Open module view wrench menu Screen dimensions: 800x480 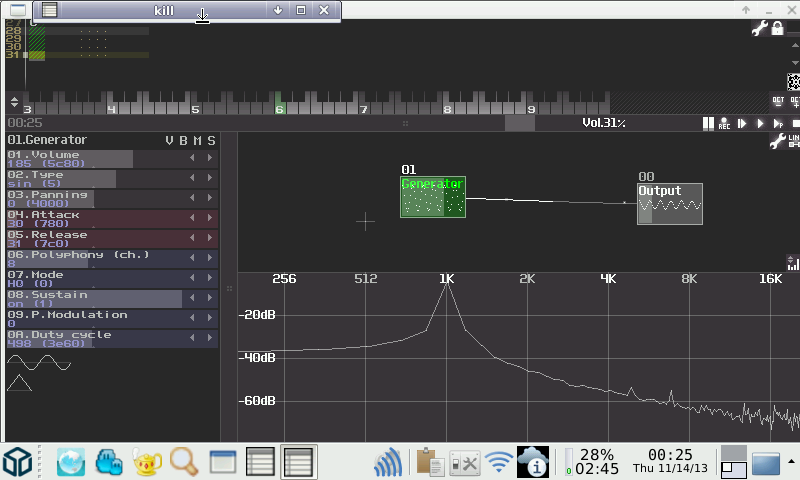point(777,142)
